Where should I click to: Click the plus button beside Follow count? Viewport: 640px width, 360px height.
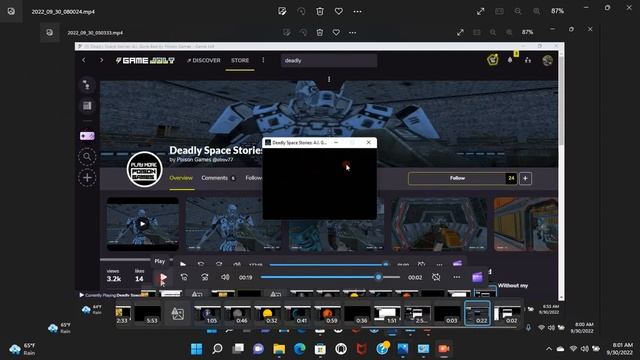525,178
